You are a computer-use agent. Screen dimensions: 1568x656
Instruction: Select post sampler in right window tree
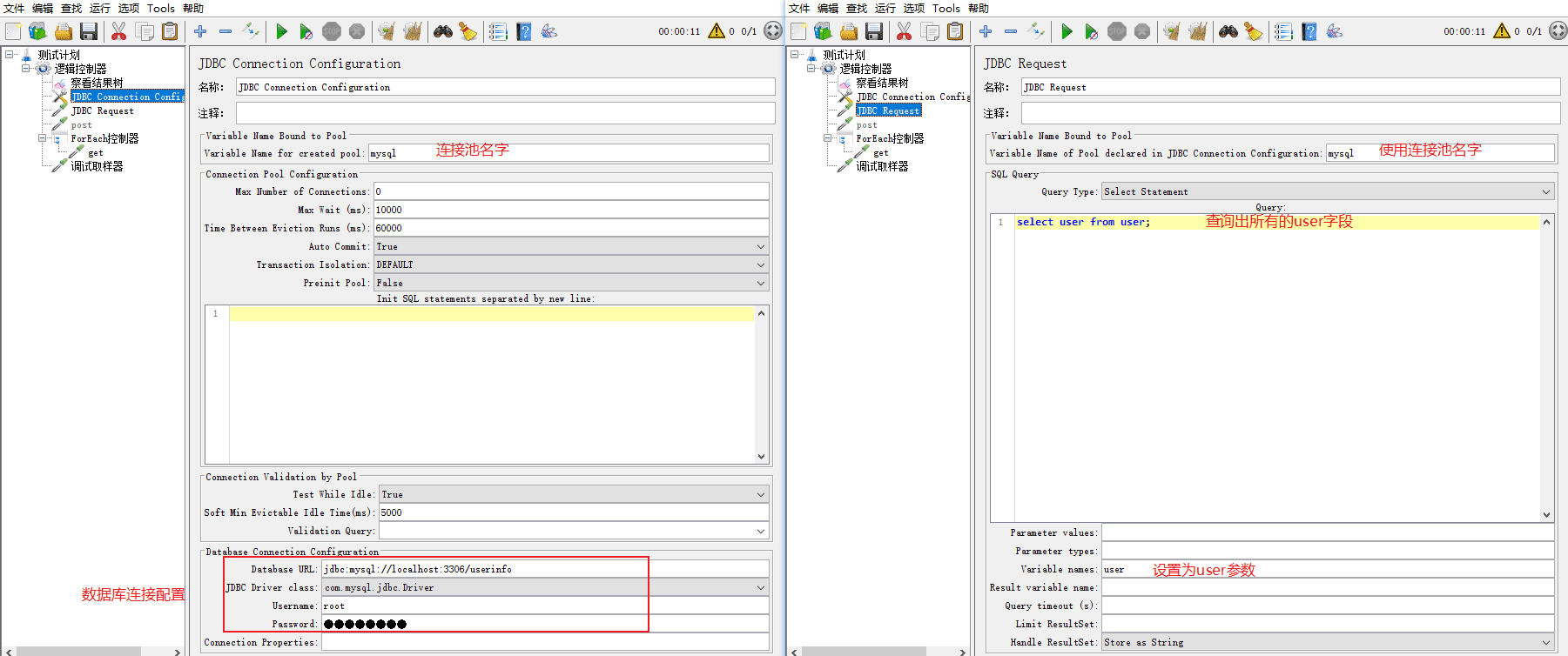pos(866,124)
